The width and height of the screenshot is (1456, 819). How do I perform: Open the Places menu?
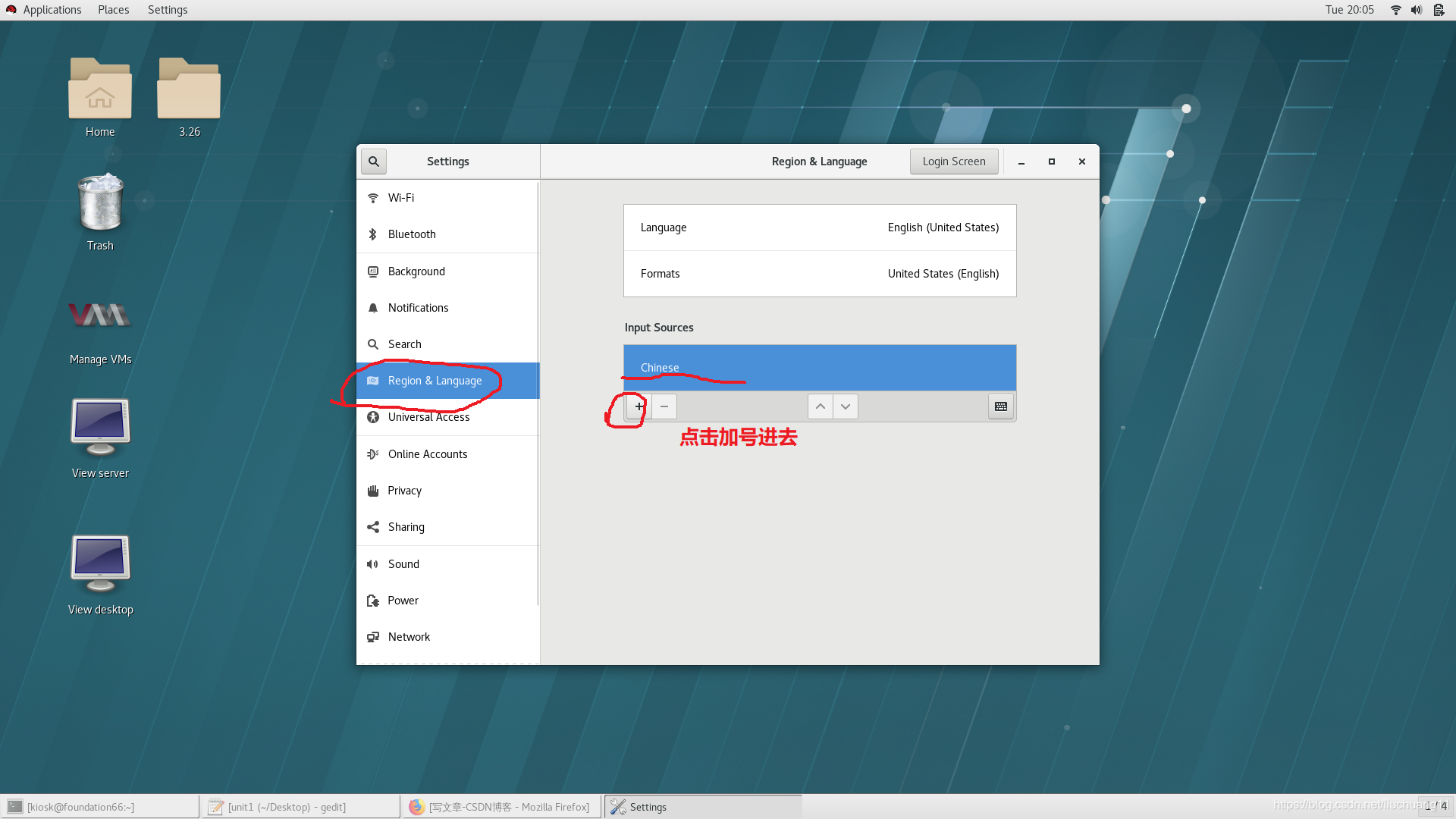pos(112,9)
